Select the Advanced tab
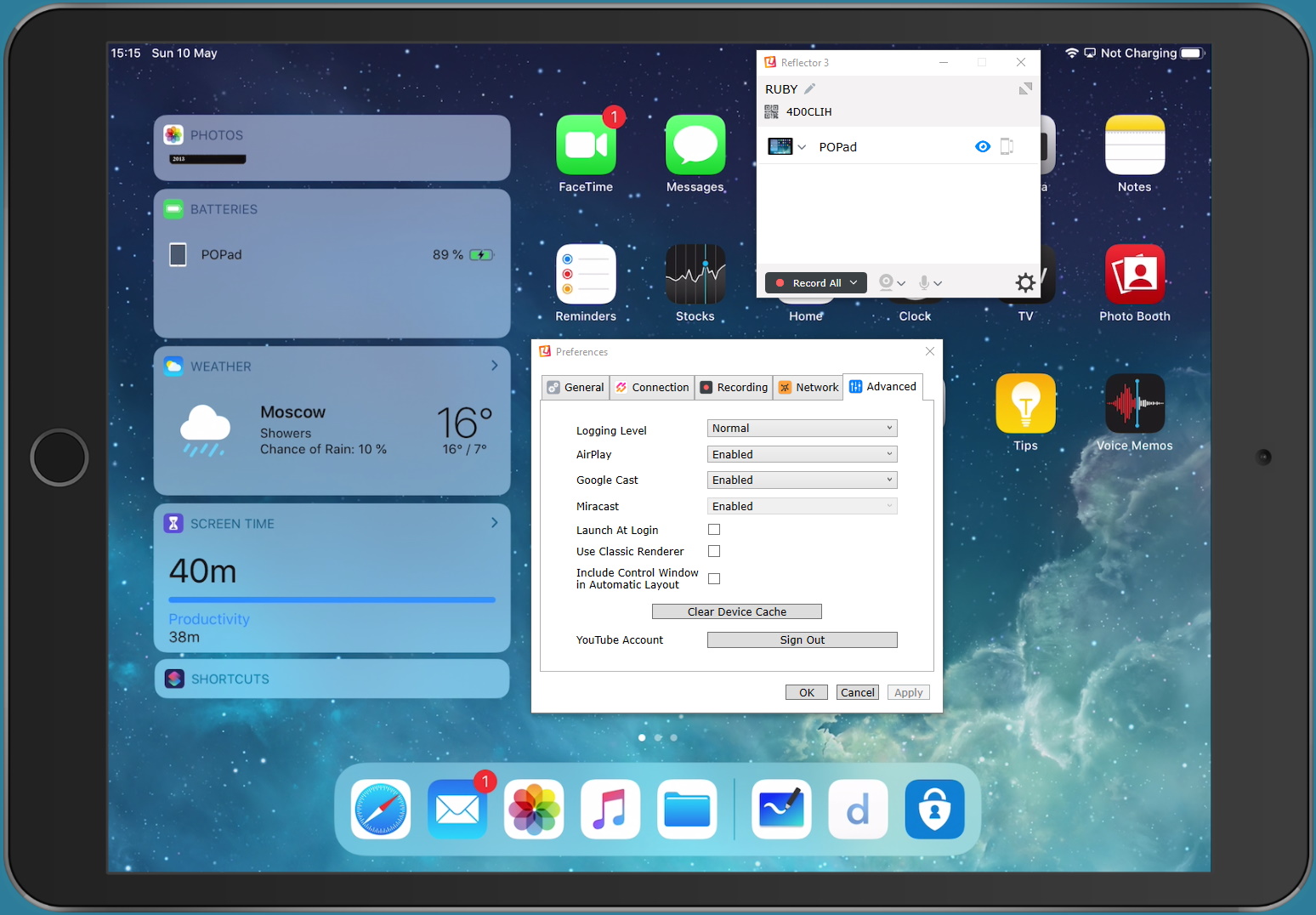This screenshot has height=915, width=1316. pos(882,386)
